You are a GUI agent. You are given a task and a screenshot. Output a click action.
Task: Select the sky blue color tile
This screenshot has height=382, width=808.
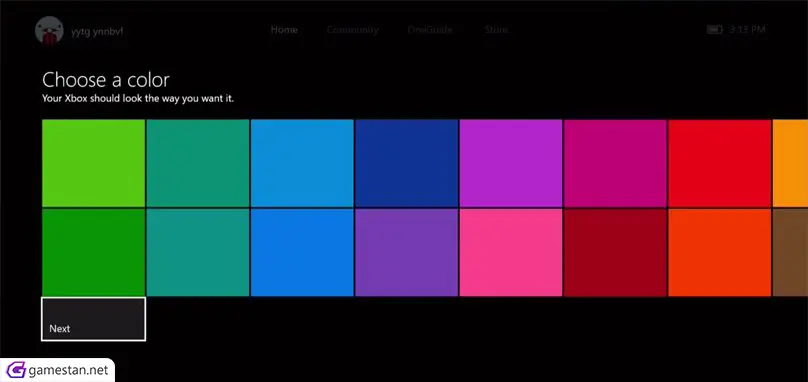click(x=302, y=163)
